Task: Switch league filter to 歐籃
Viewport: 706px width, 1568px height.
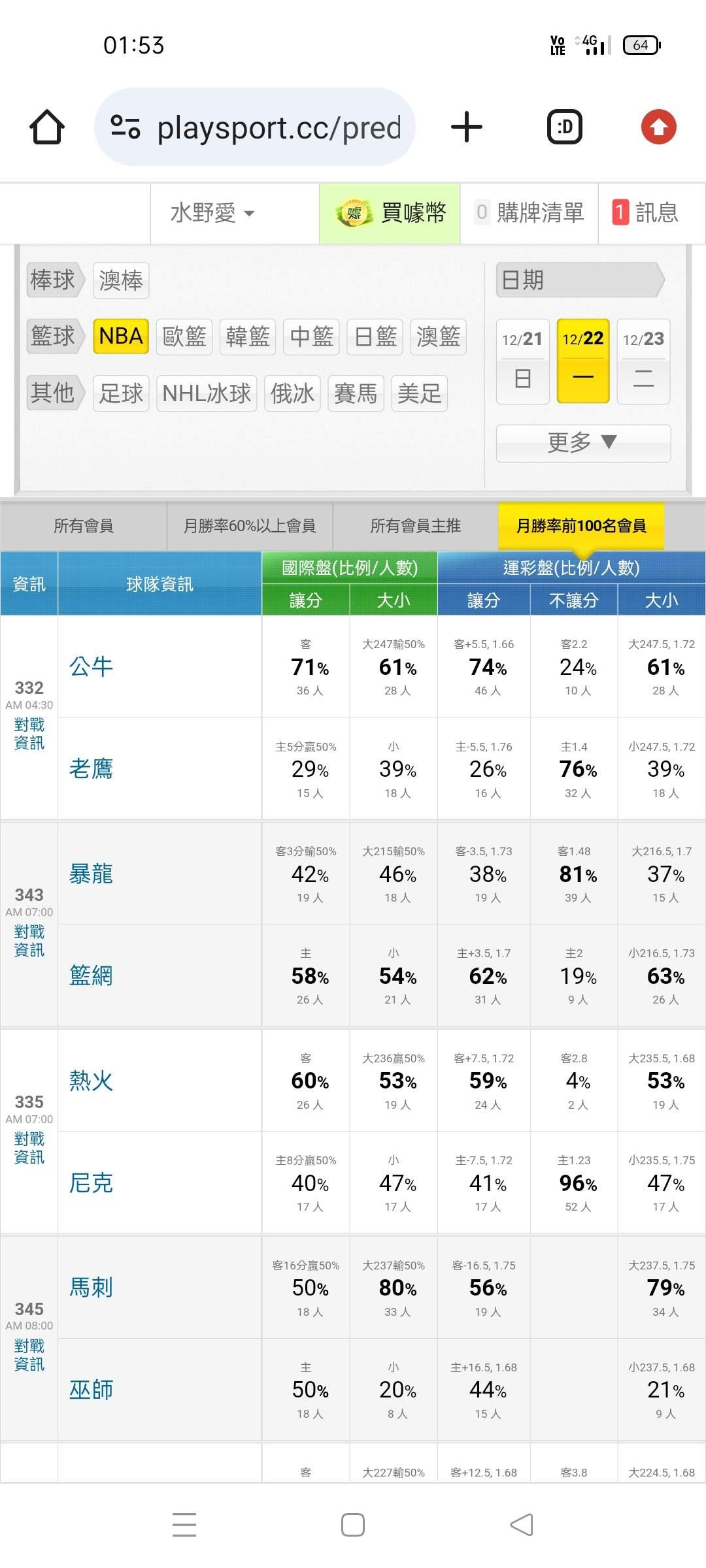Action: [x=184, y=336]
